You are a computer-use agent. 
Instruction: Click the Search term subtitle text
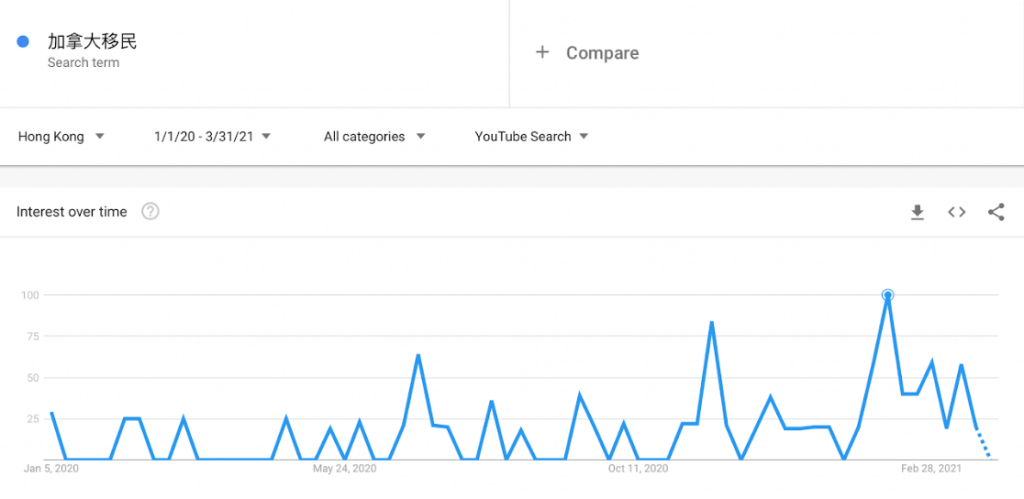[83, 63]
